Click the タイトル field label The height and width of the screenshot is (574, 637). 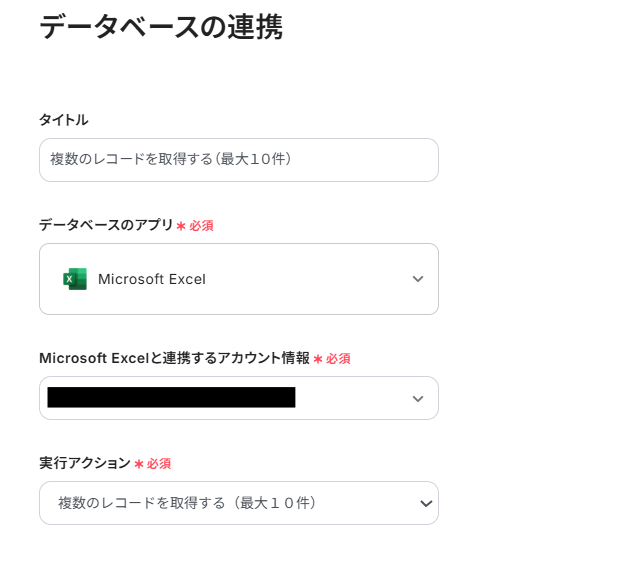pyautogui.click(x=64, y=120)
